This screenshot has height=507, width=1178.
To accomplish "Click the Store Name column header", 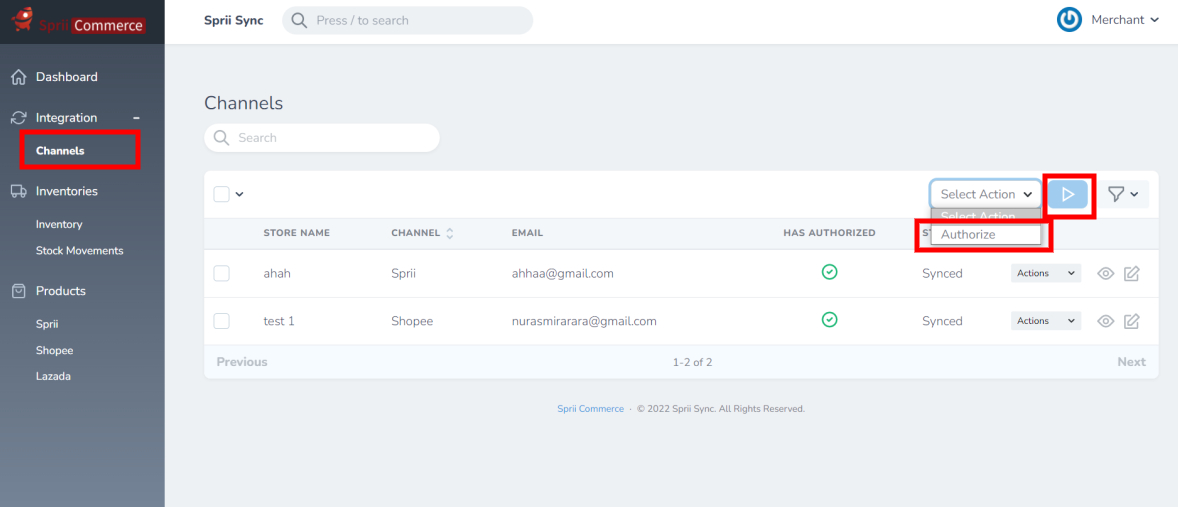I will click(x=297, y=233).
